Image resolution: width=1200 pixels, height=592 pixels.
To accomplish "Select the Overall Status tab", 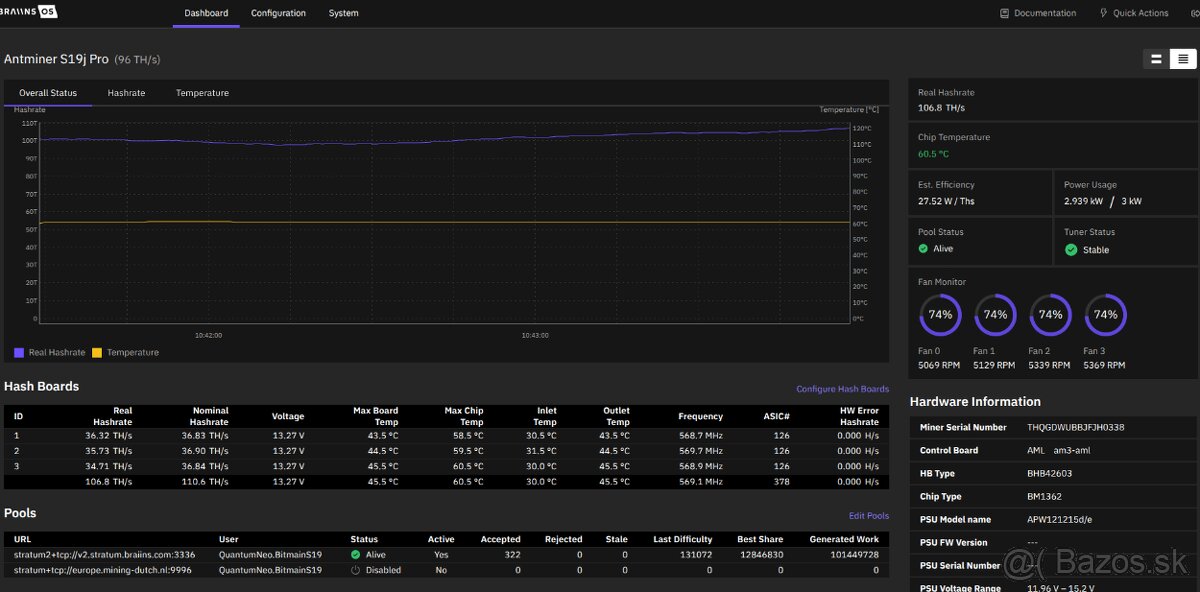I will pyautogui.click(x=48, y=92).
